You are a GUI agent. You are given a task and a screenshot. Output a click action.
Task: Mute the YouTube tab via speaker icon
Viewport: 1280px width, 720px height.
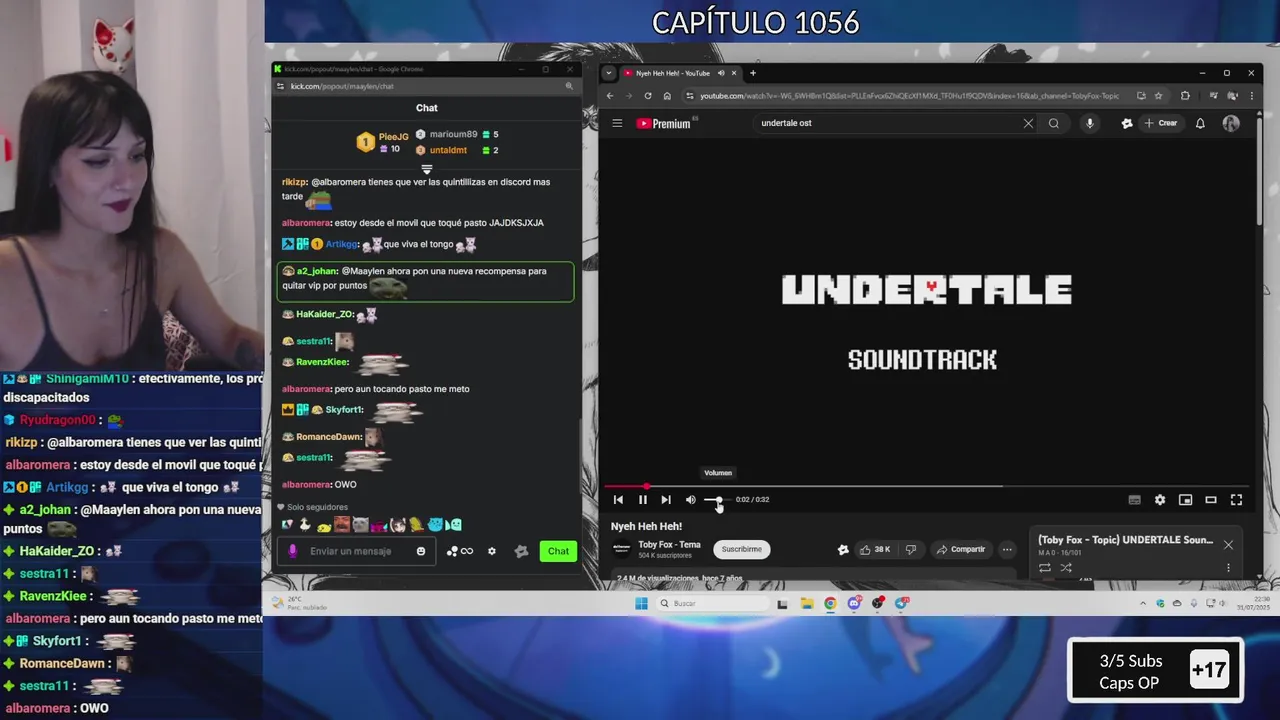[721, 73]
